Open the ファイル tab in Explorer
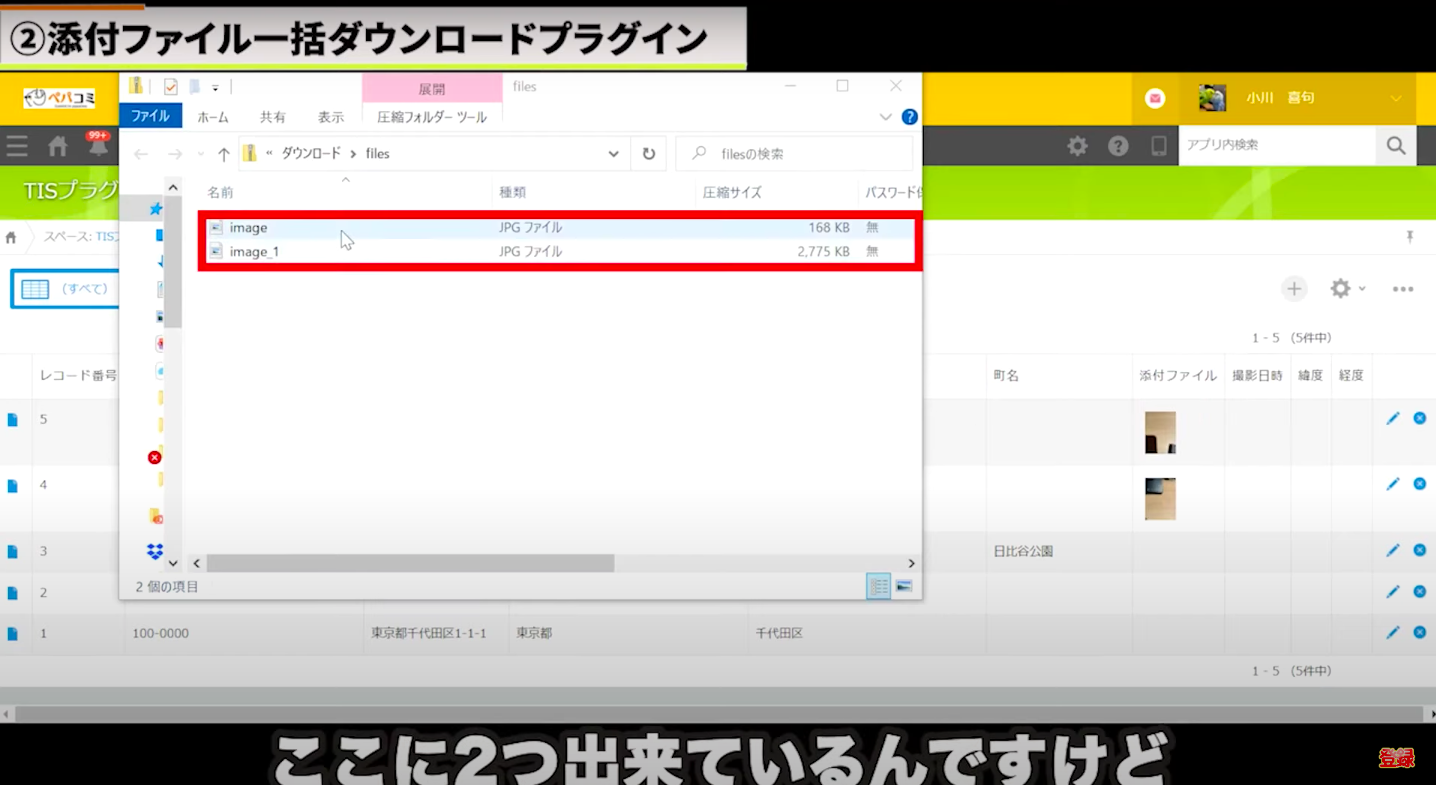Viewport: 1436px width, 785px height. coord(150,117)
